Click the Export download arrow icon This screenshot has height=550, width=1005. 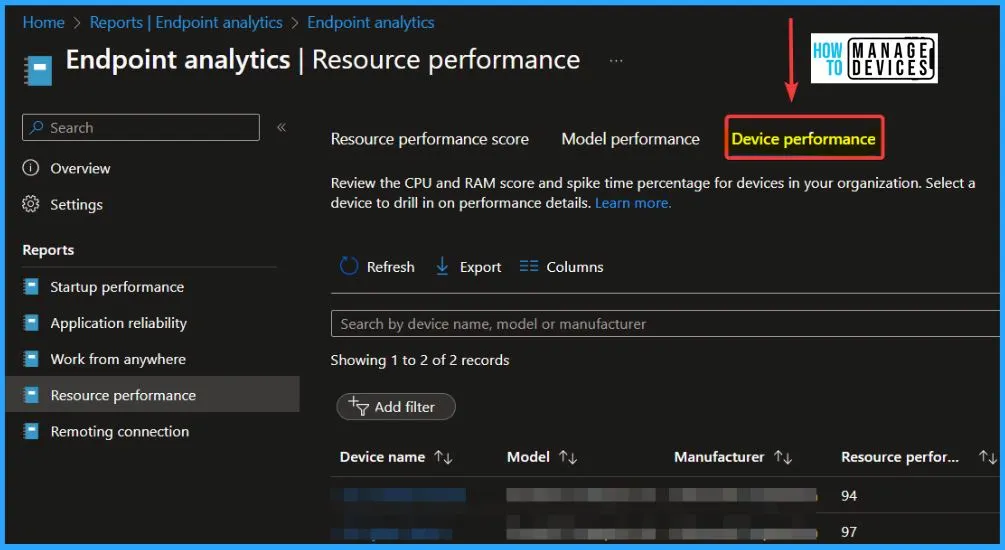tap(442, 266)
